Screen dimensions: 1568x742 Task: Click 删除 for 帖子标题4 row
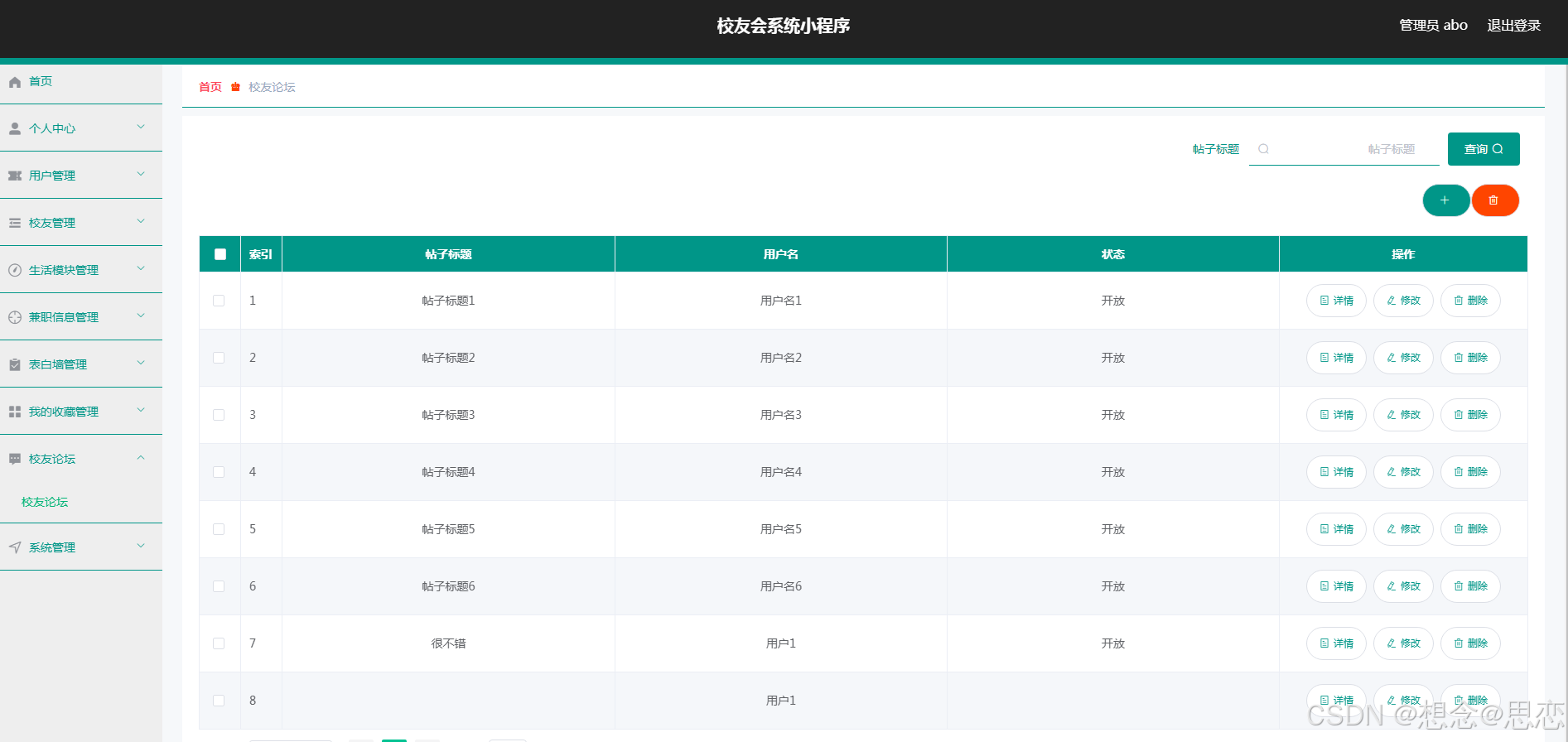coord(1470,472)
